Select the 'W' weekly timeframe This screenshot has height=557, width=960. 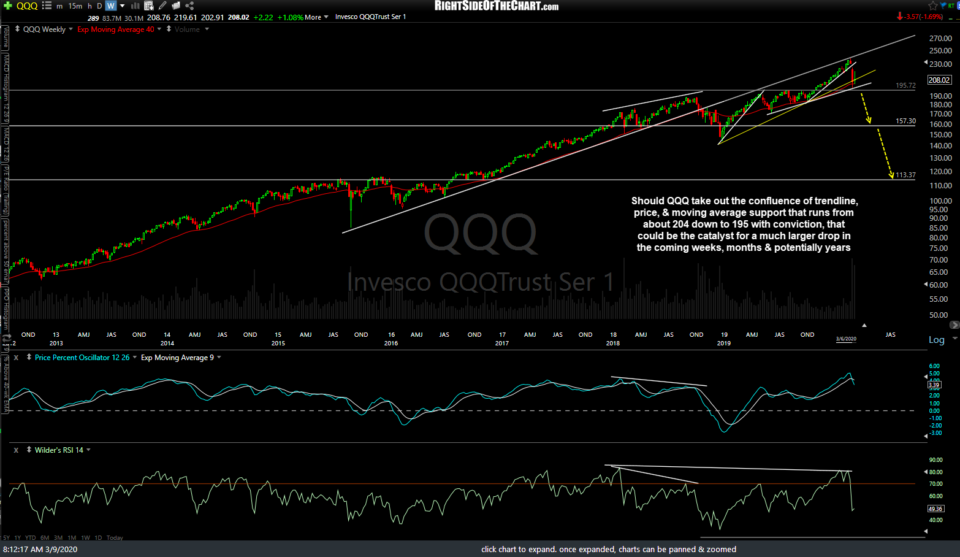coord(111,6)
